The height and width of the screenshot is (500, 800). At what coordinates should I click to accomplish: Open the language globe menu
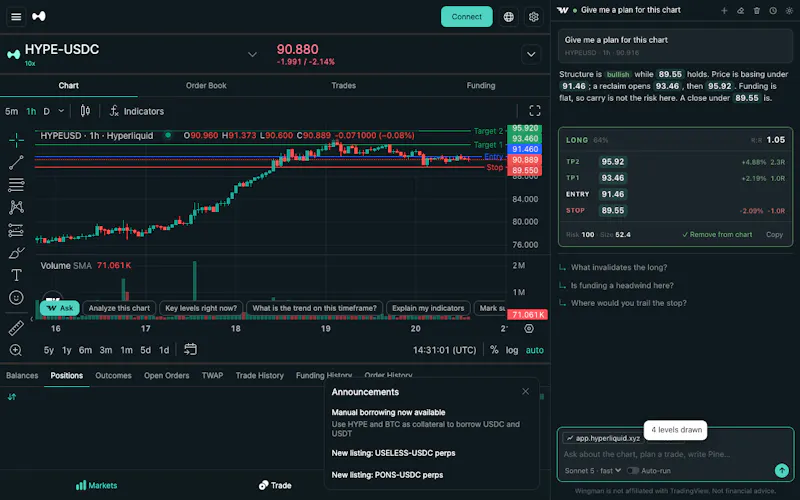(508, 17)
